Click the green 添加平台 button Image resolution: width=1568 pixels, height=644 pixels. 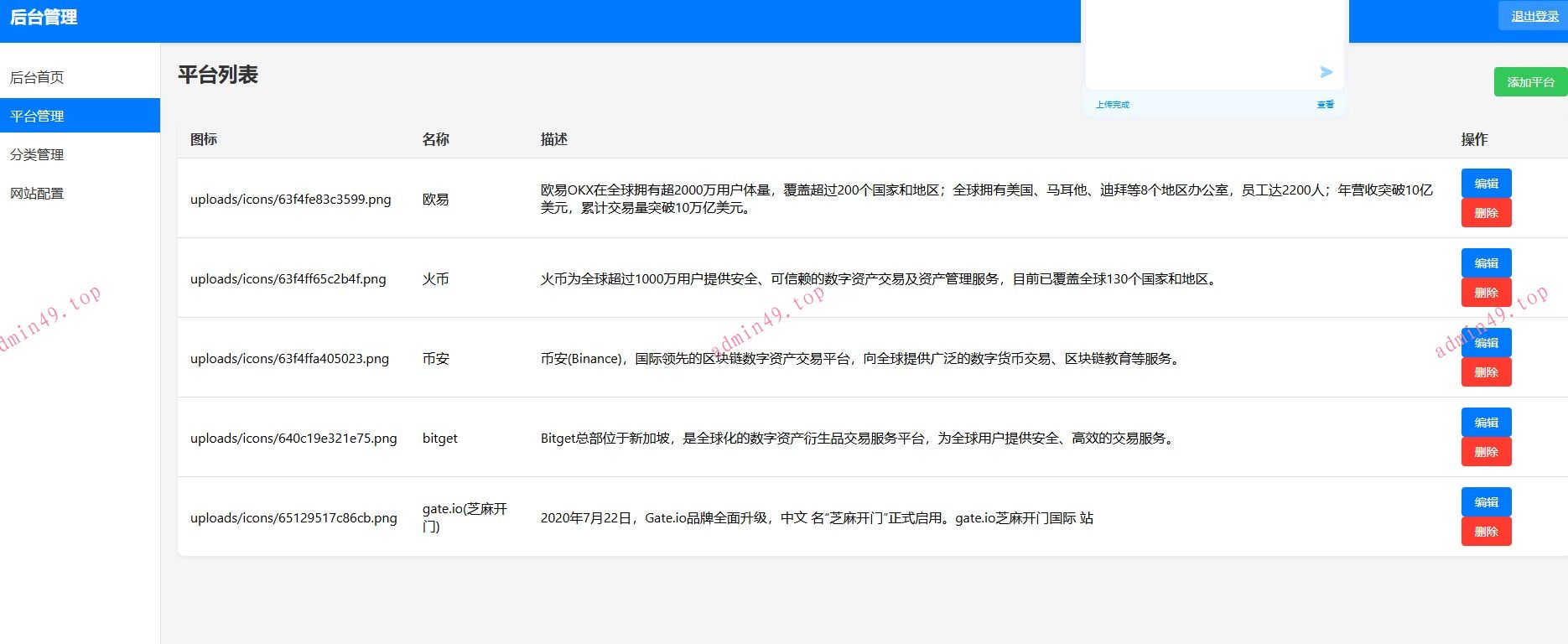click(1530, 82)
